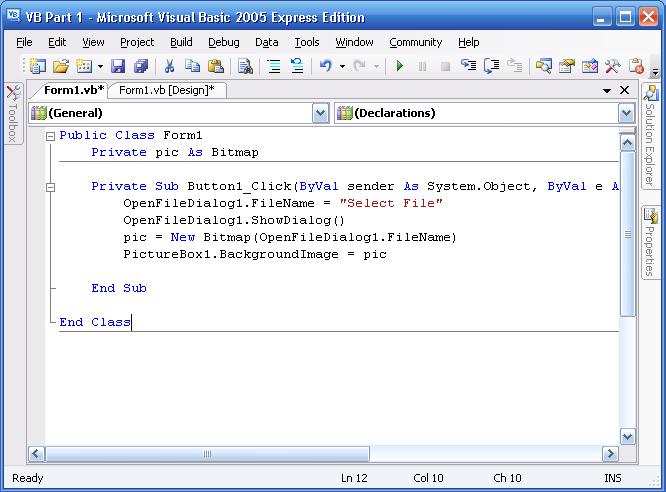Save the current file with floppy icon

118,66
